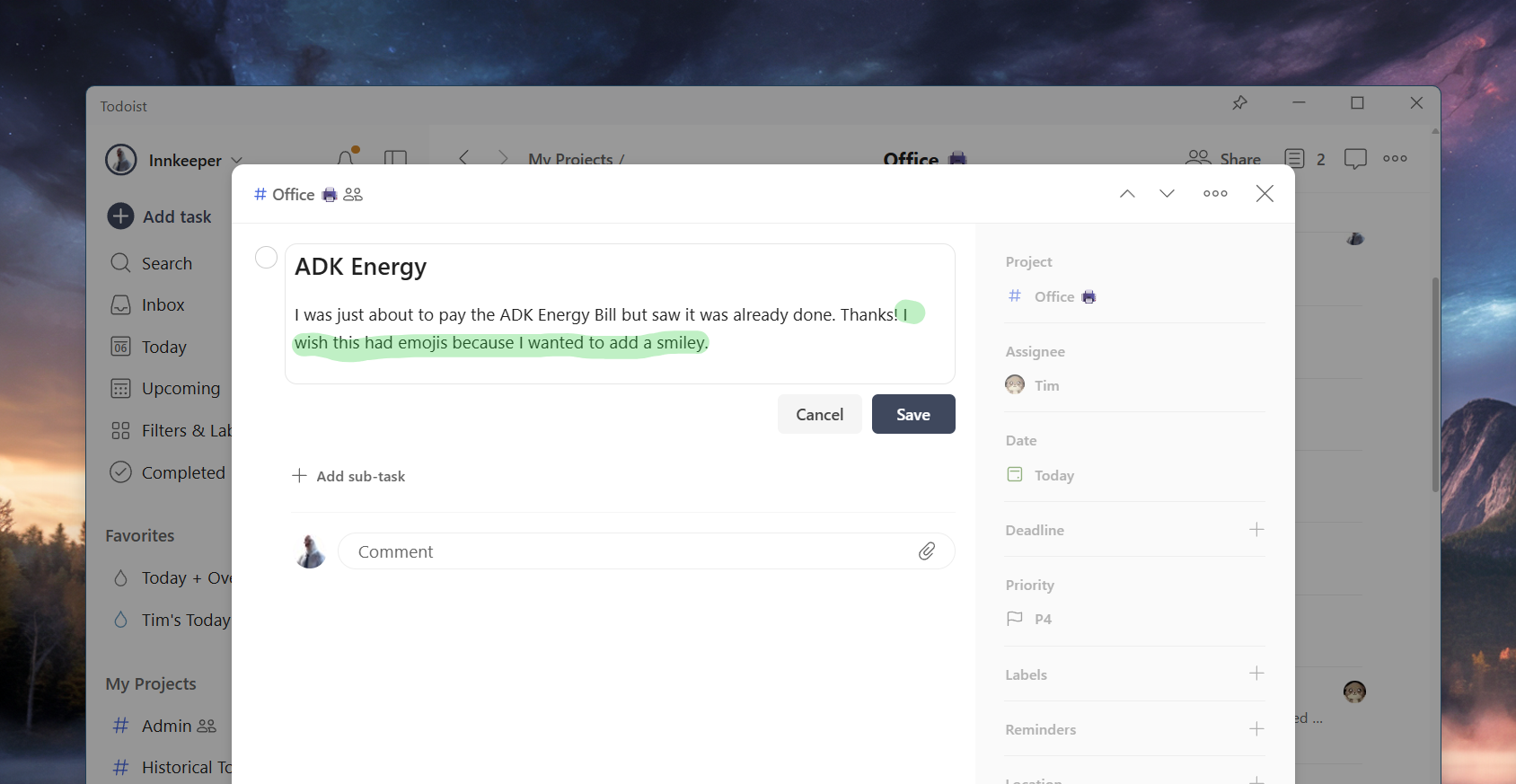Open Admin project in sidebar
This screenshot has height=784, width=1516.
click(x=163, y=726)
